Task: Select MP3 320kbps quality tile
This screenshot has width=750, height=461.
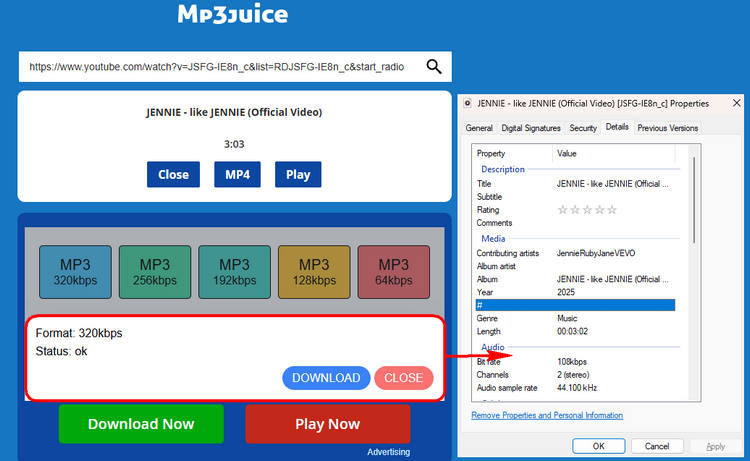Action: click(75, 272)
